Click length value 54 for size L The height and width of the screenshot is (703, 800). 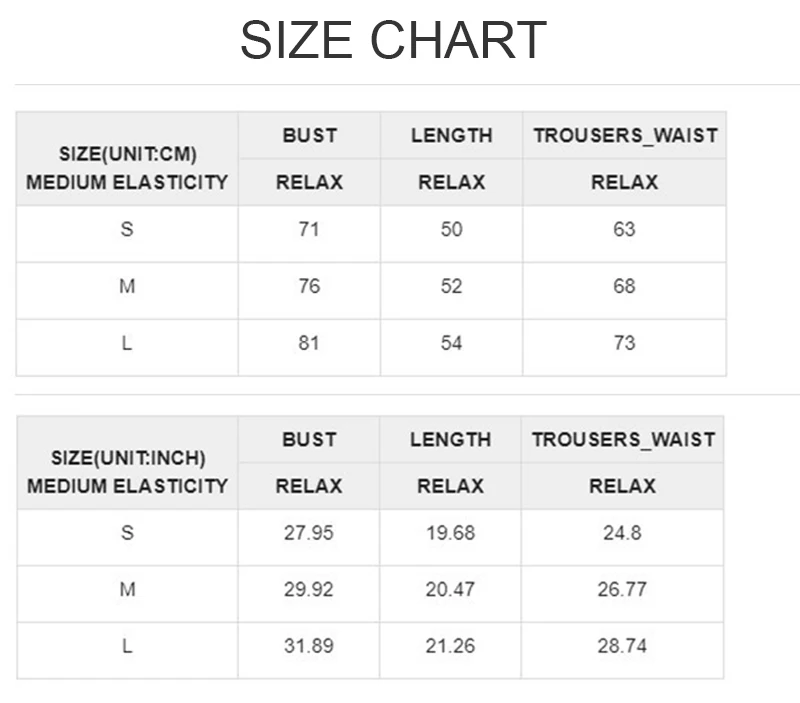[x=452, y=343]
